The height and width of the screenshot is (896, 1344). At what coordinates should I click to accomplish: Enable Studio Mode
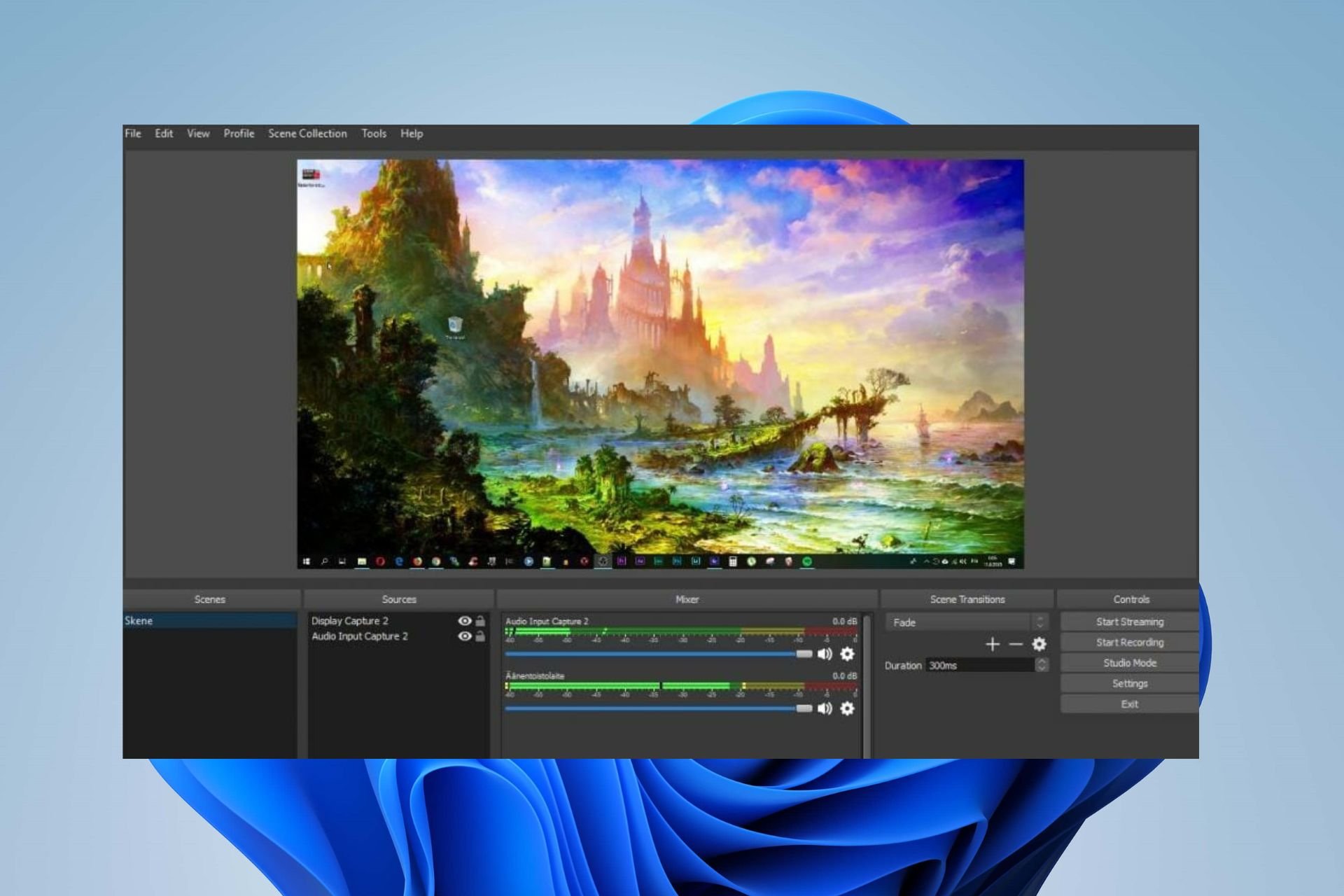1130,663
